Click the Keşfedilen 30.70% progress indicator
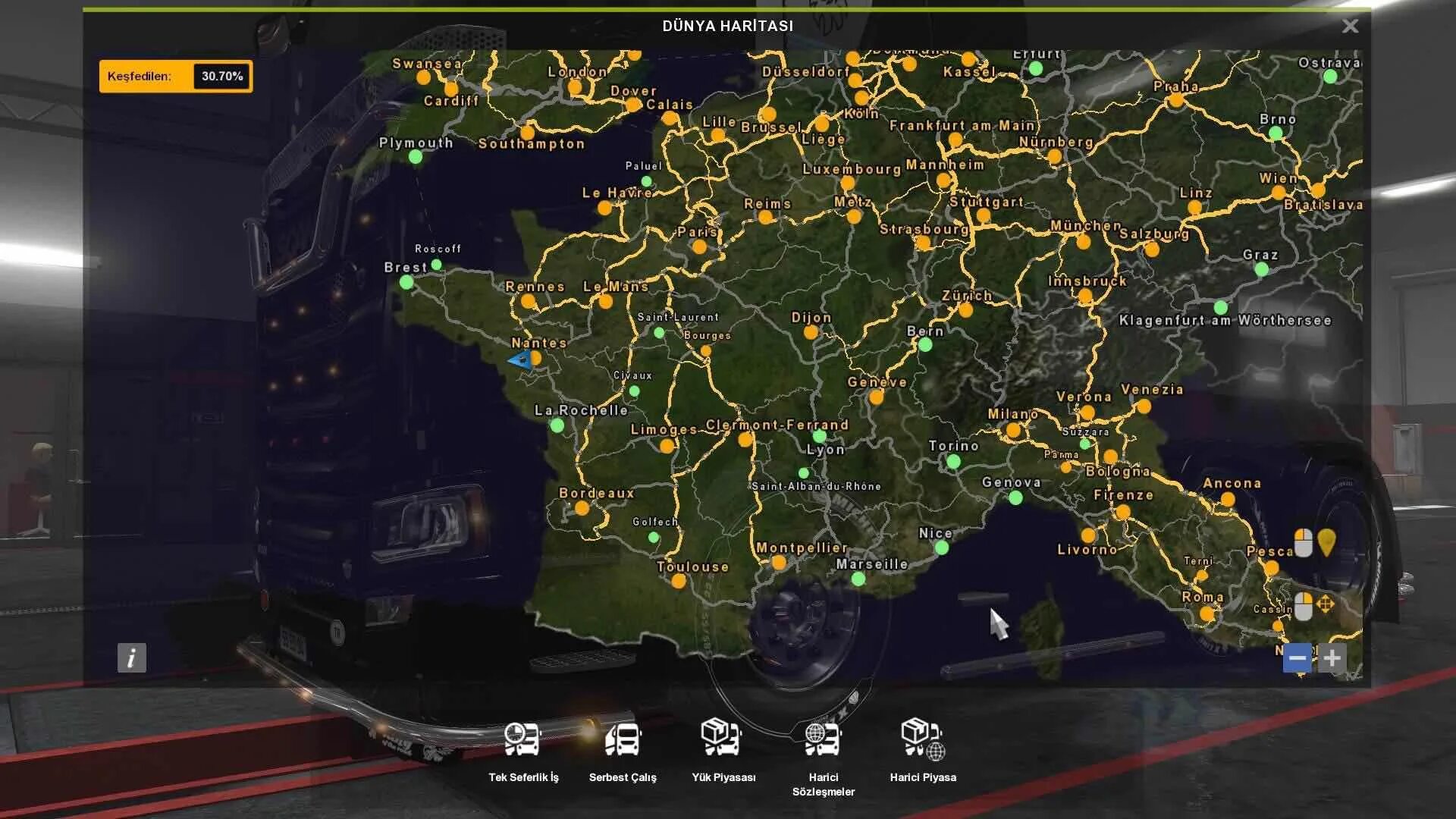This screenshot has width=1456, height=819. pyautogui.click(x=176, y=77)
